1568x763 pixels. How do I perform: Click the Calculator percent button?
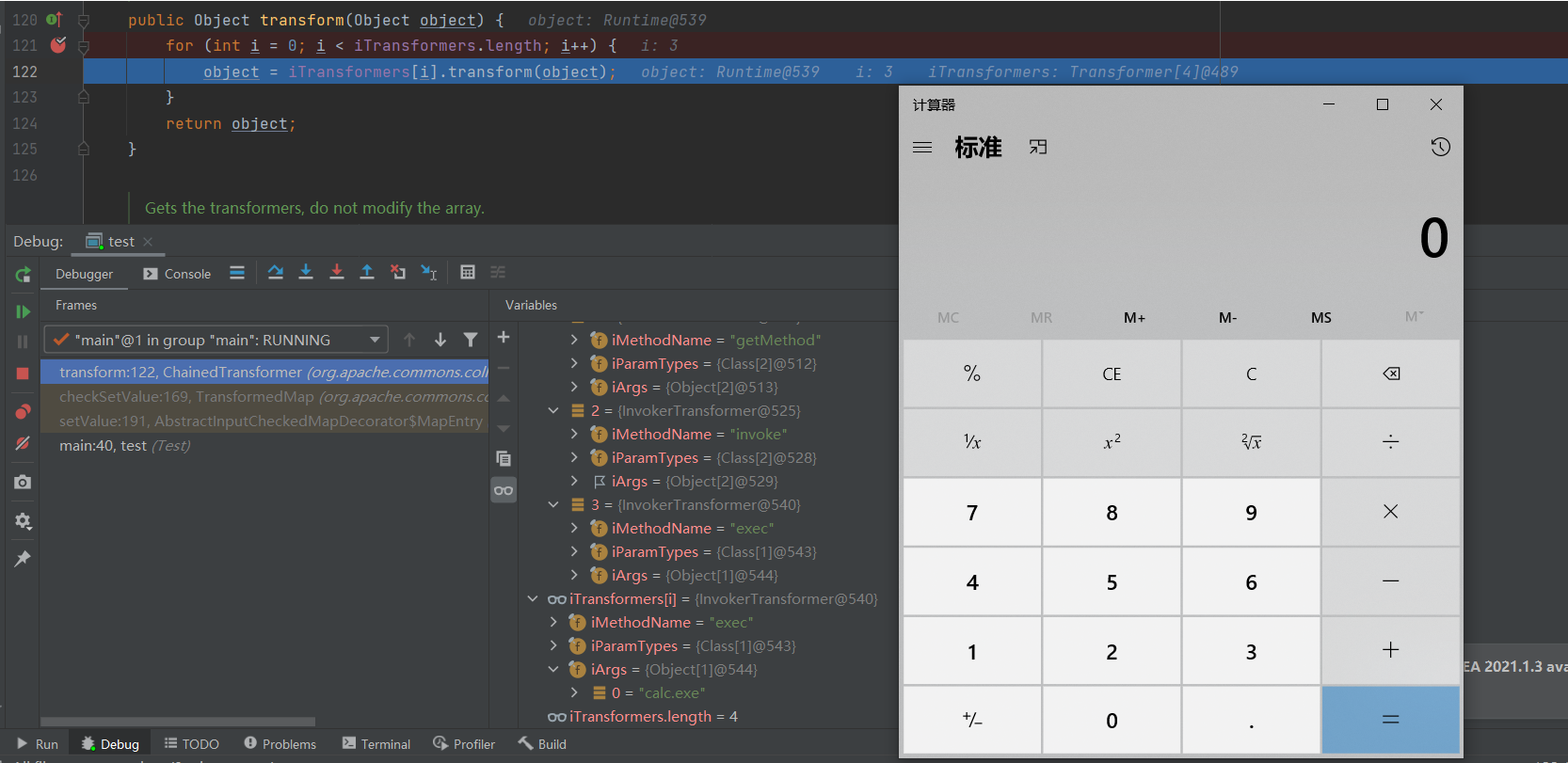pyautogui.click(x=972, y=374)
